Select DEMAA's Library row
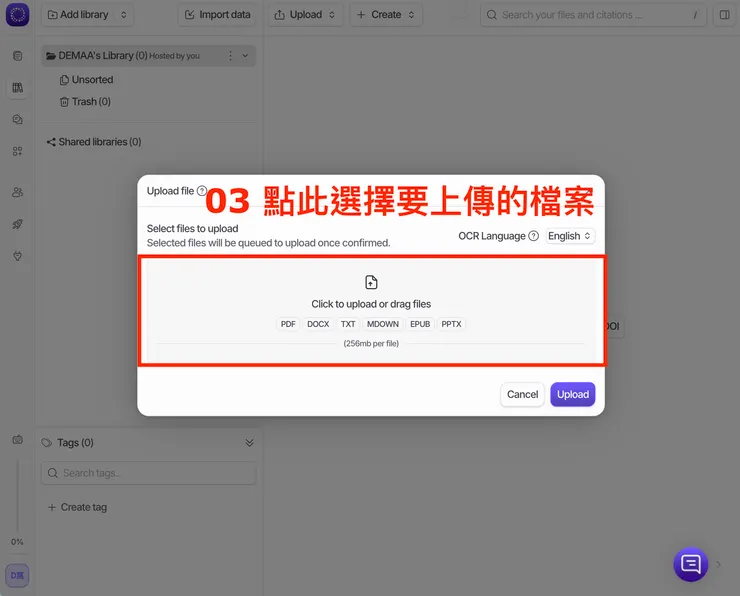740x596 pixels. 149,56
